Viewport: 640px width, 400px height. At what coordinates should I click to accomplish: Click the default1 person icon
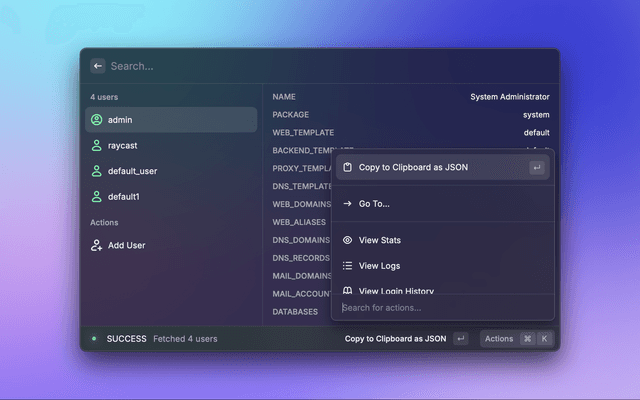pyautogui.click(x=96, y=197)
